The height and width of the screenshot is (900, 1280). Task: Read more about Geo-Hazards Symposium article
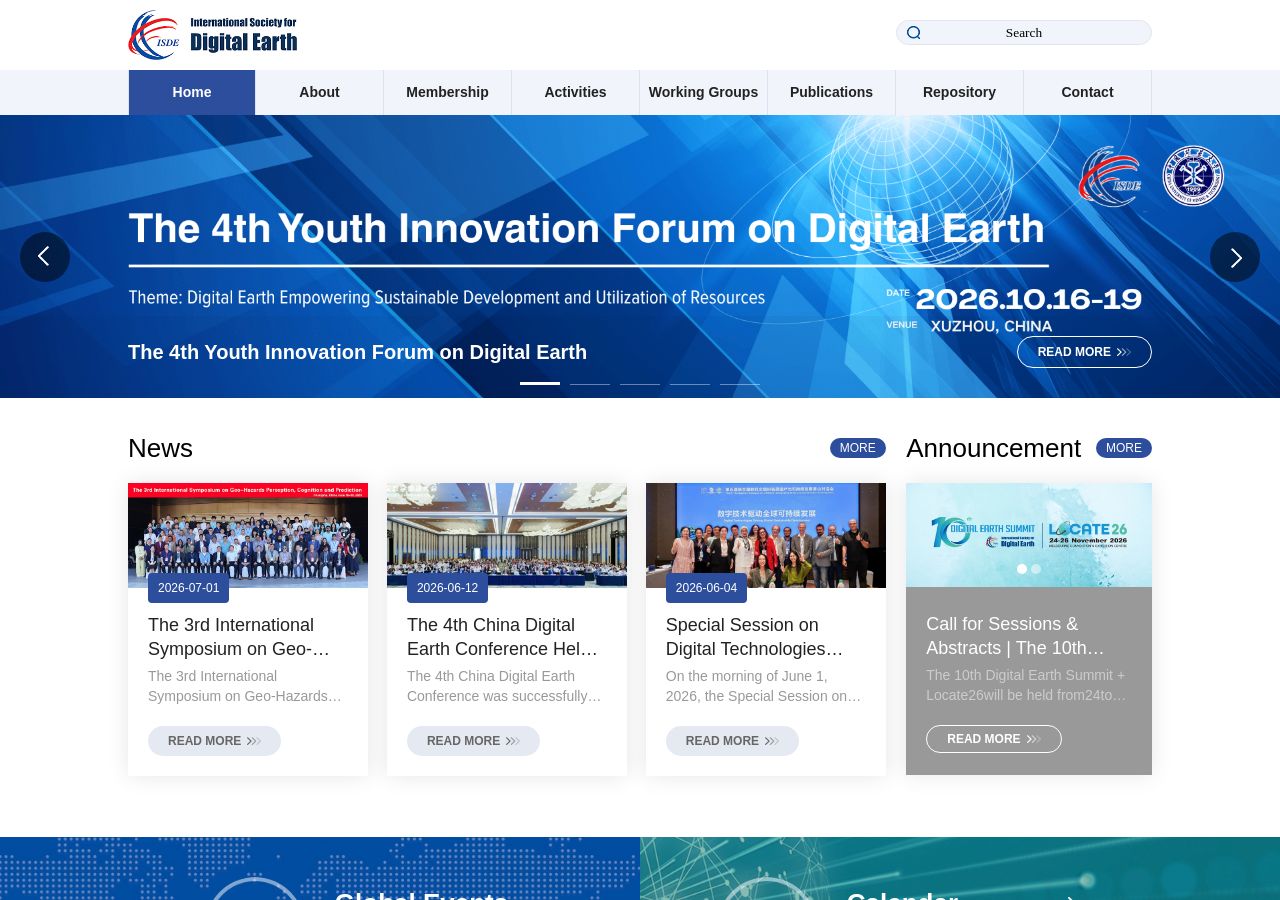pyautogui.click(x=214, y=741)
